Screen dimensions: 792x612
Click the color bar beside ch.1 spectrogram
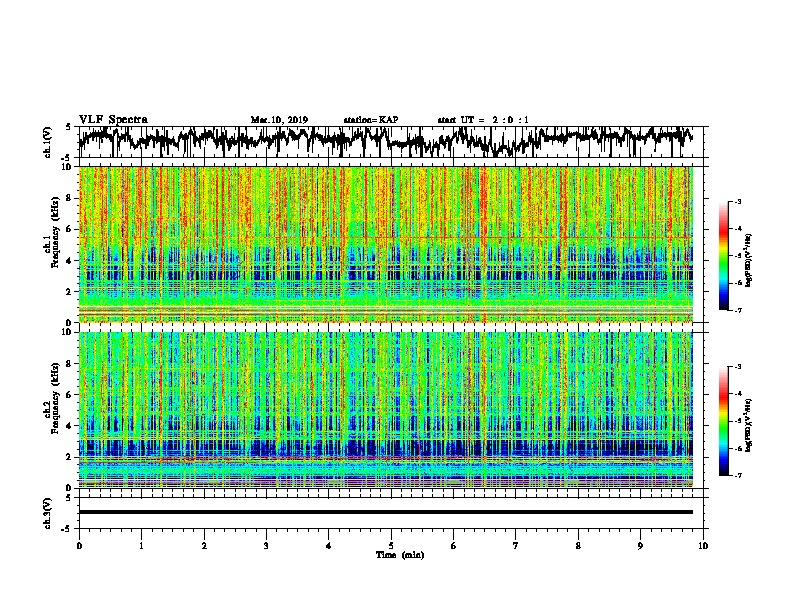[x=724, y=256]
